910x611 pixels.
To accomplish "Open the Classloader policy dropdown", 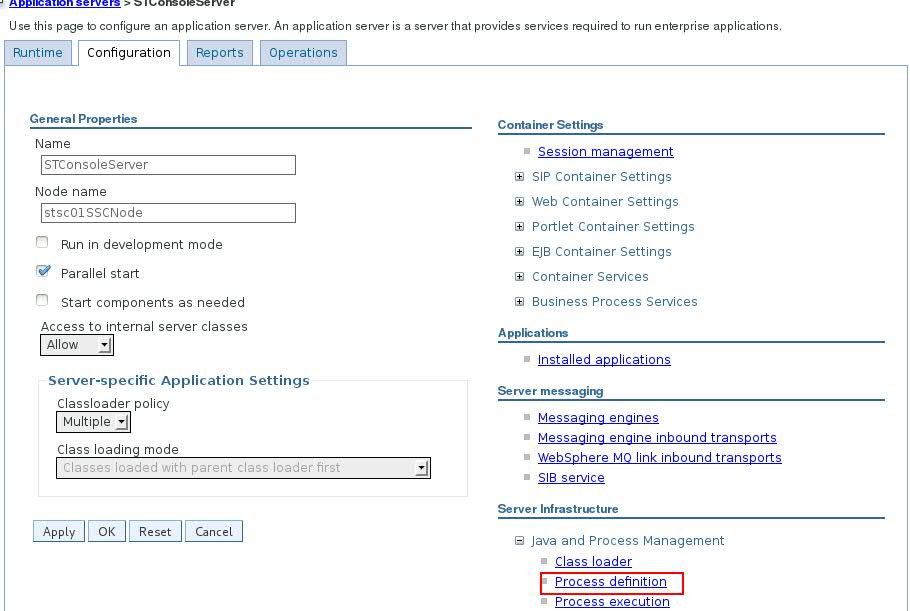I will coord(93,422).
